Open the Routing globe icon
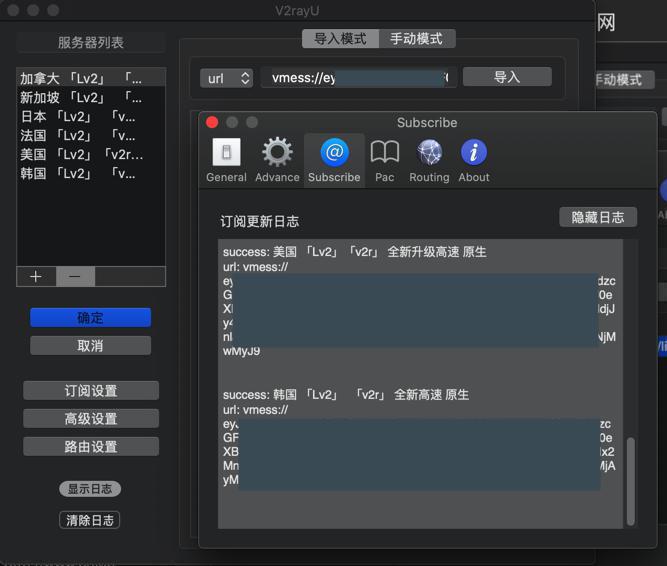Screen dimensions: 667x566 pos(429,160)
